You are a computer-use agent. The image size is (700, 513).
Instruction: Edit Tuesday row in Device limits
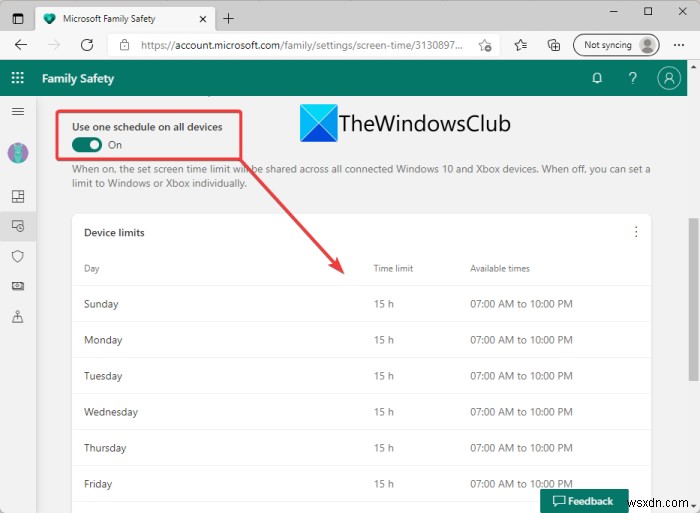[361, 376]
